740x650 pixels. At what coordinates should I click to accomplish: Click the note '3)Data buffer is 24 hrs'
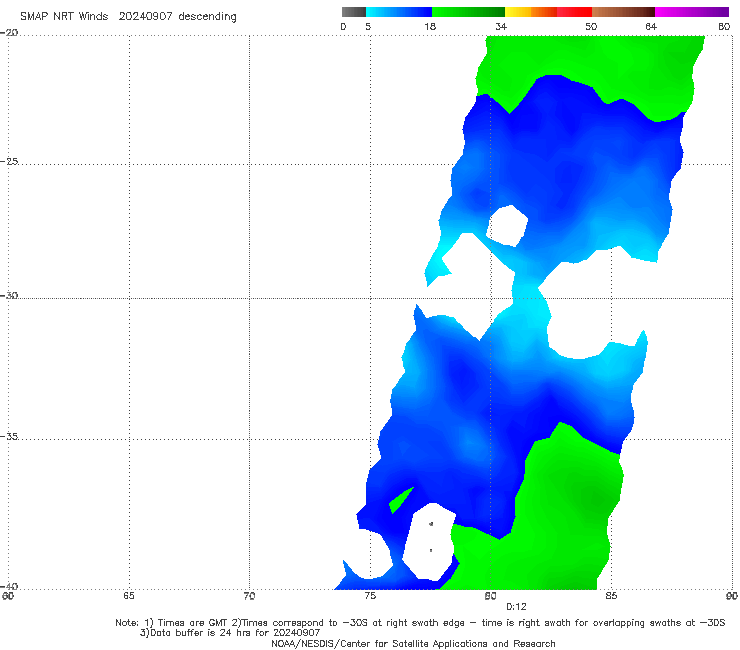click(x=230, y=633)
